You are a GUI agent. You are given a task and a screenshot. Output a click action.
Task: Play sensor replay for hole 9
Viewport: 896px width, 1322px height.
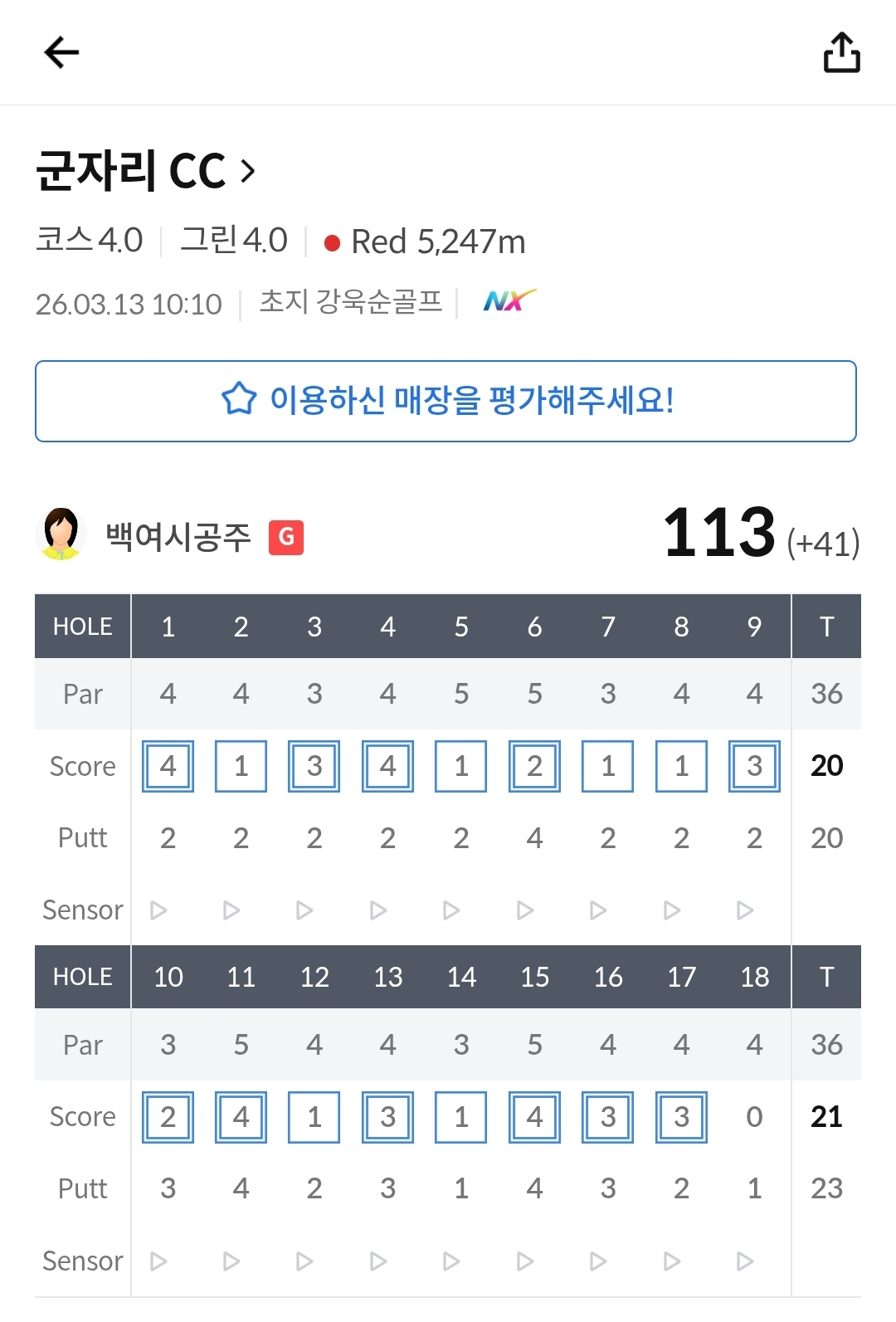[x=745, y=910]
